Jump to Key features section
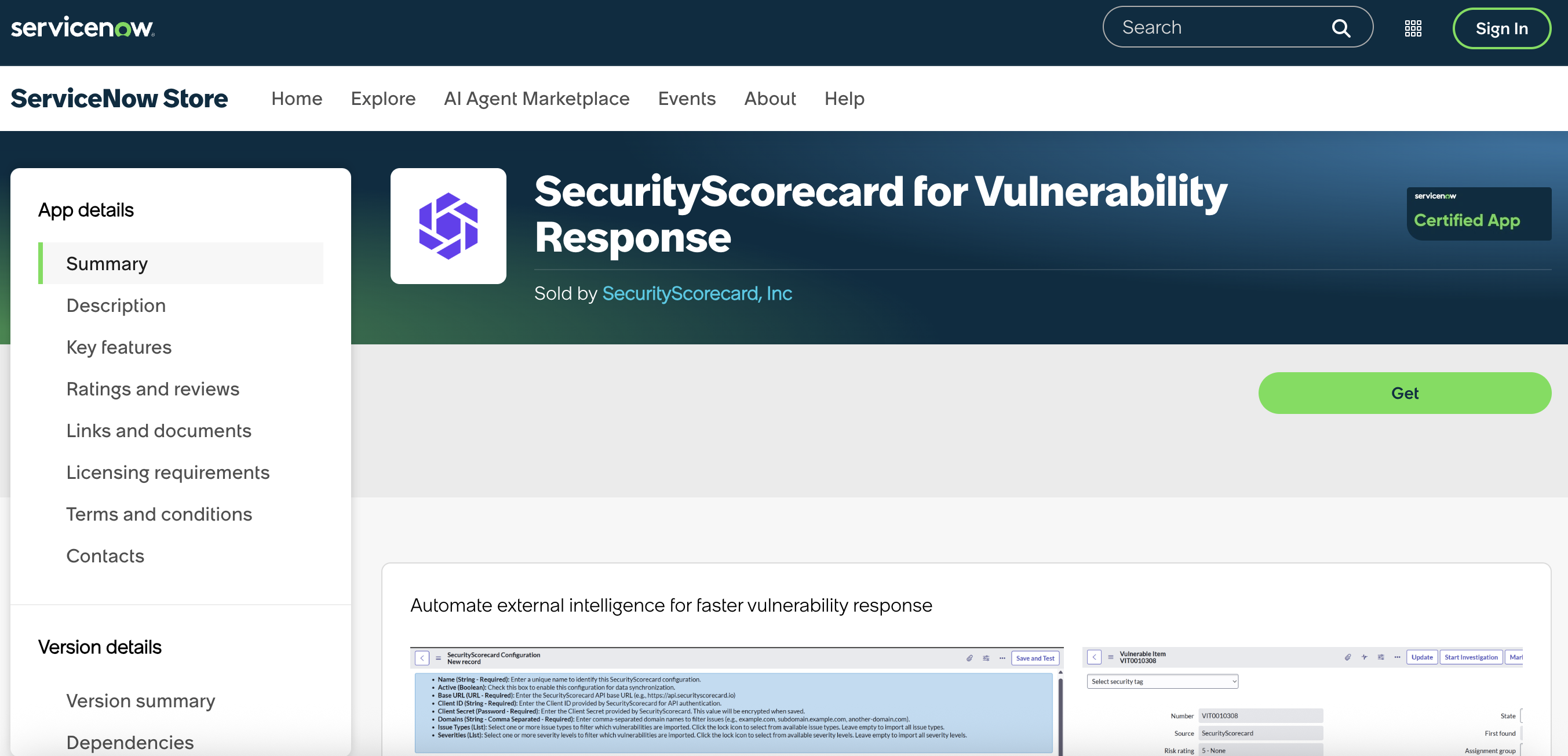 119,347
